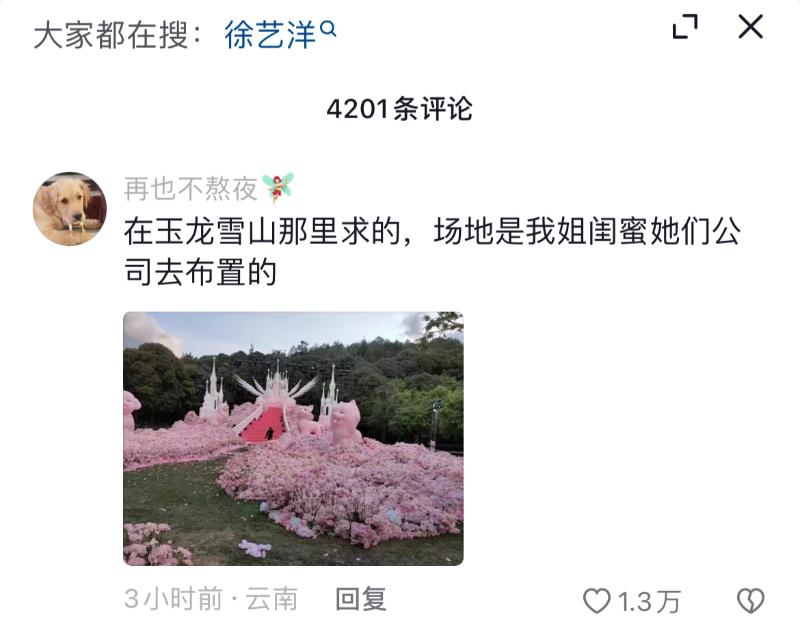Expand the comments panel to full screen

coord(685,27)
